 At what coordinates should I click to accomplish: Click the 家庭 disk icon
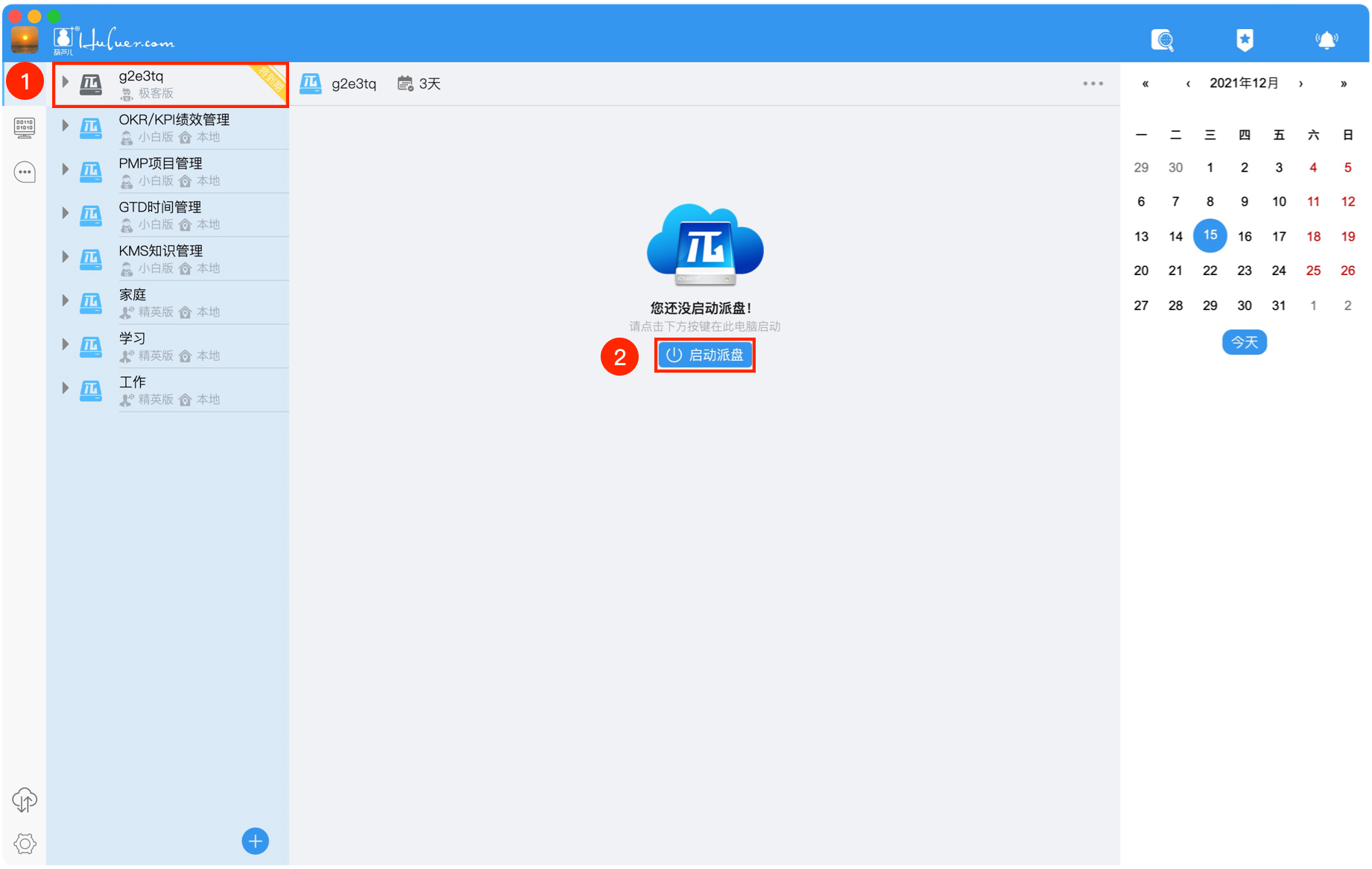(91, 303)
